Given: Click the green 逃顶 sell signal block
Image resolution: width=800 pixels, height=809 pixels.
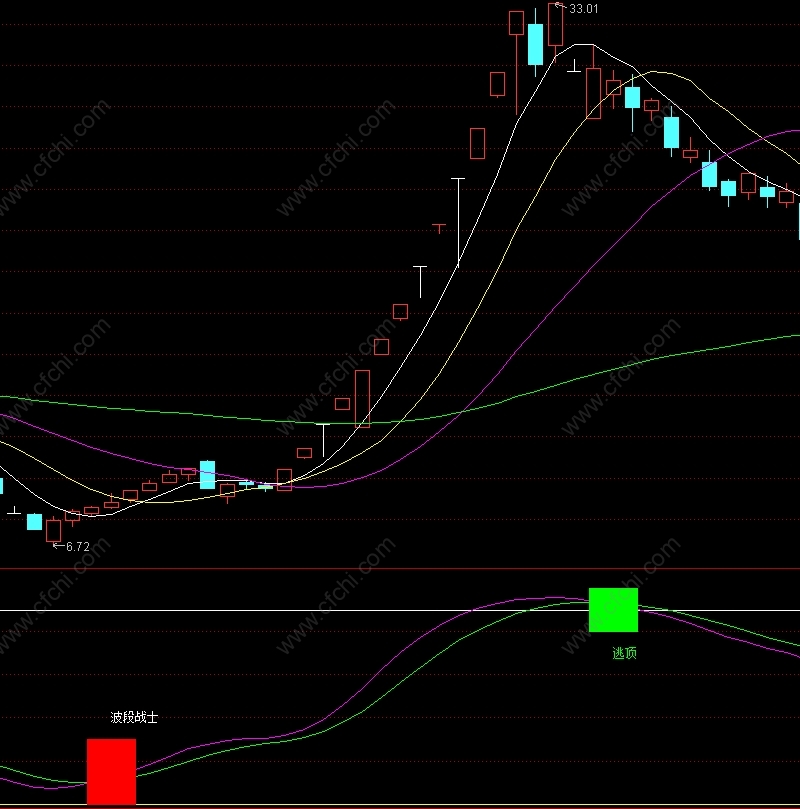Looking at the screenshot, I should pos(613,610).
